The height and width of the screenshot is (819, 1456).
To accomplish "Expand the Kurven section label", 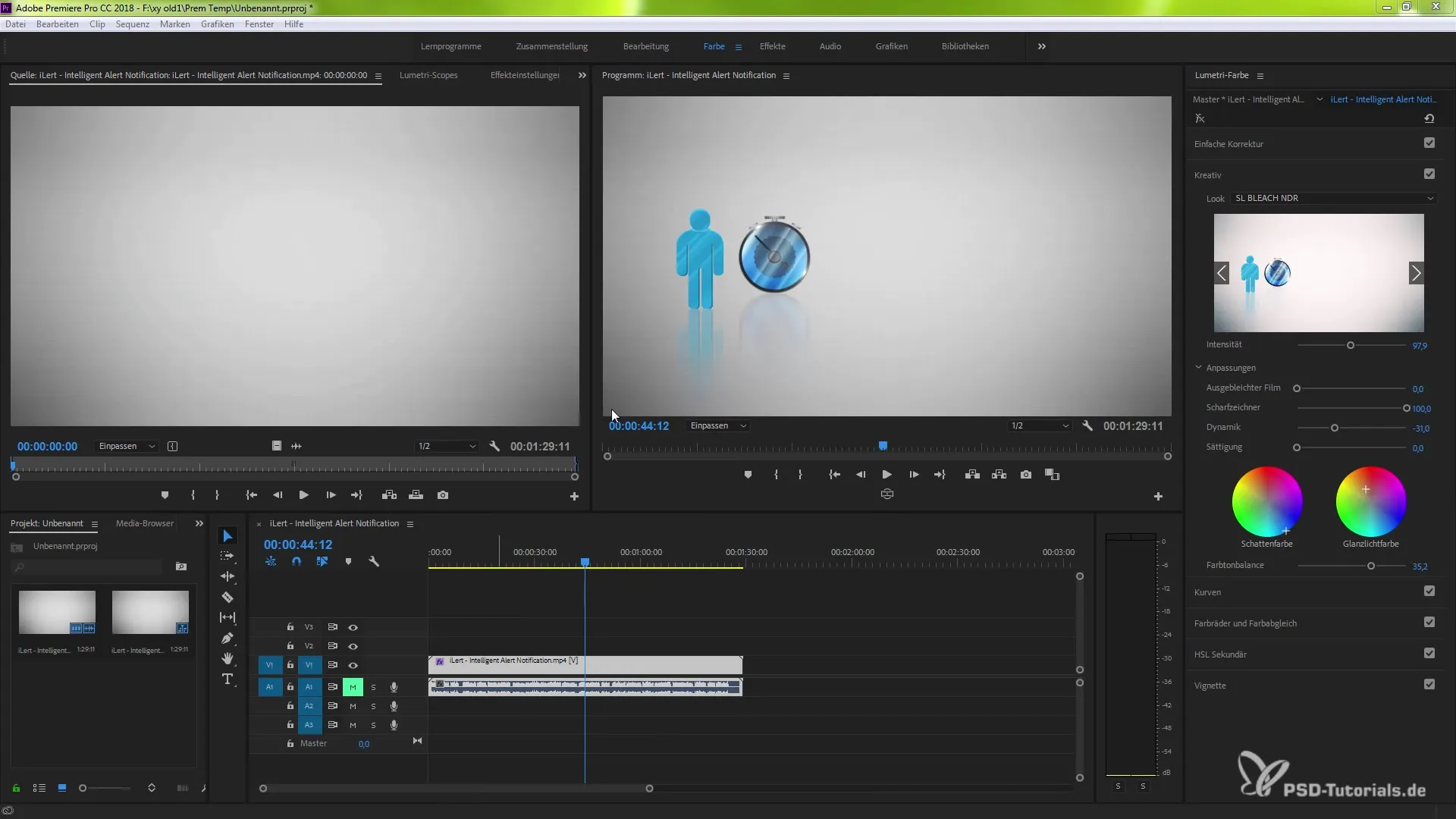I will (x=1207, y=593).
